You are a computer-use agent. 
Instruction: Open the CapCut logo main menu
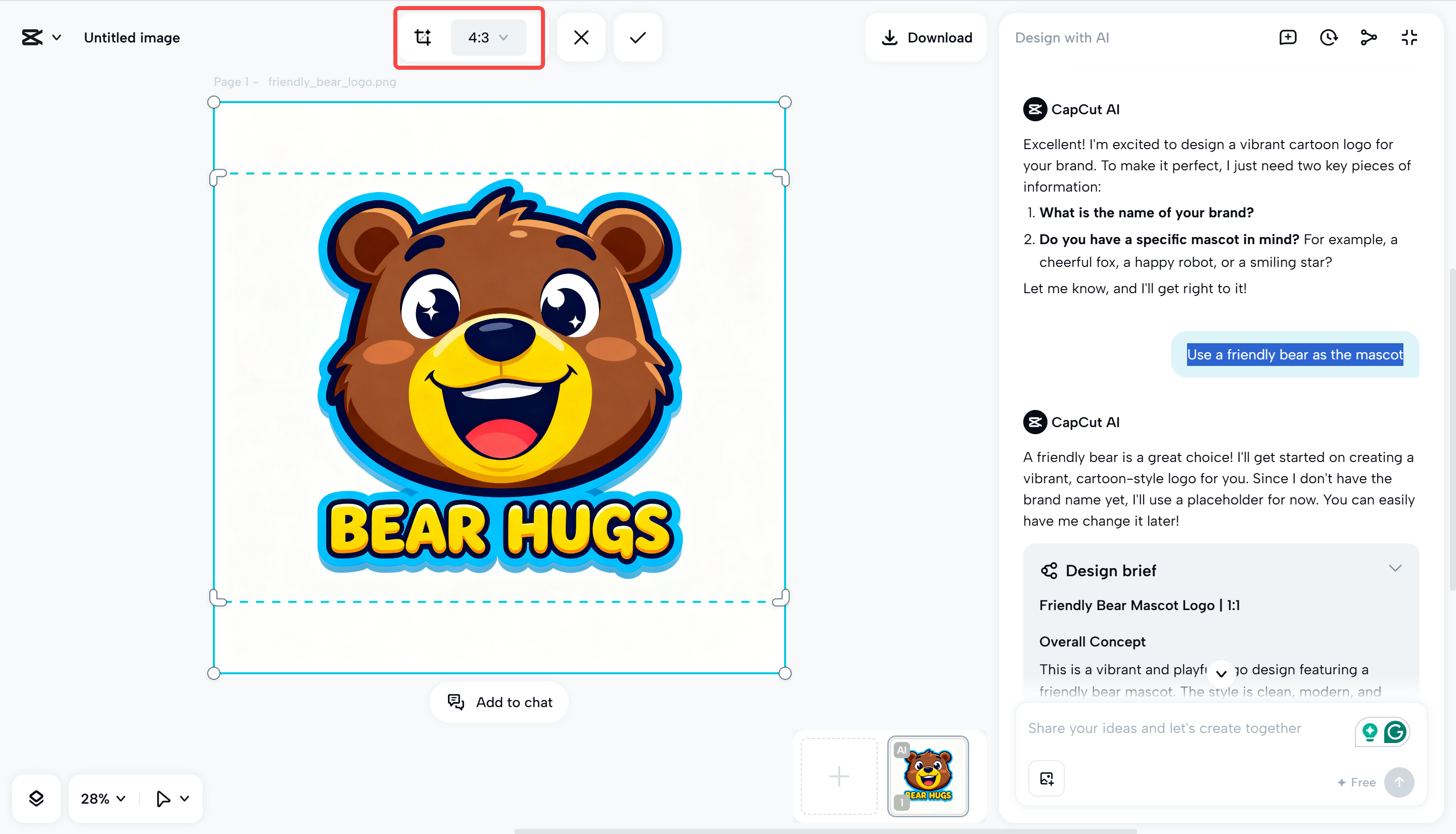40,38
